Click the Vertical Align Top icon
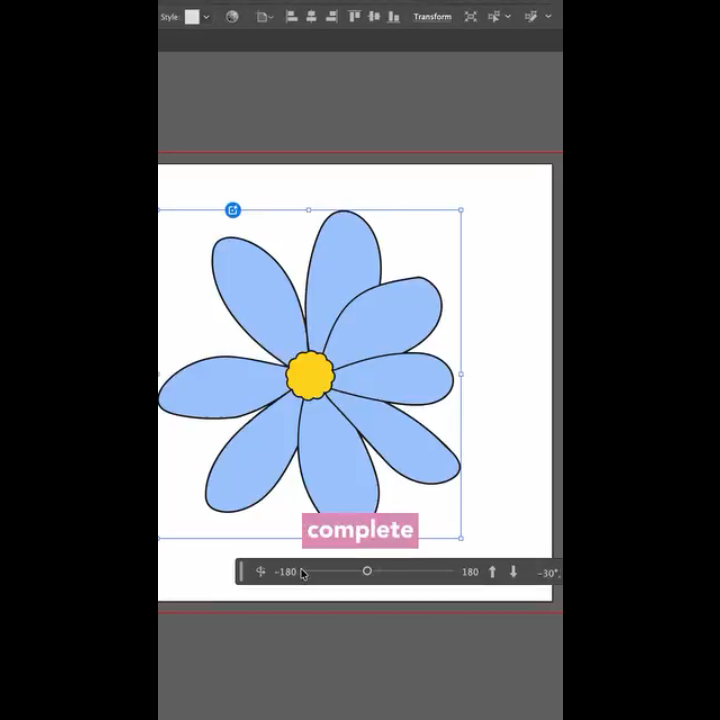The width and height of the screenshot is (720, 720). coord(354,17)
